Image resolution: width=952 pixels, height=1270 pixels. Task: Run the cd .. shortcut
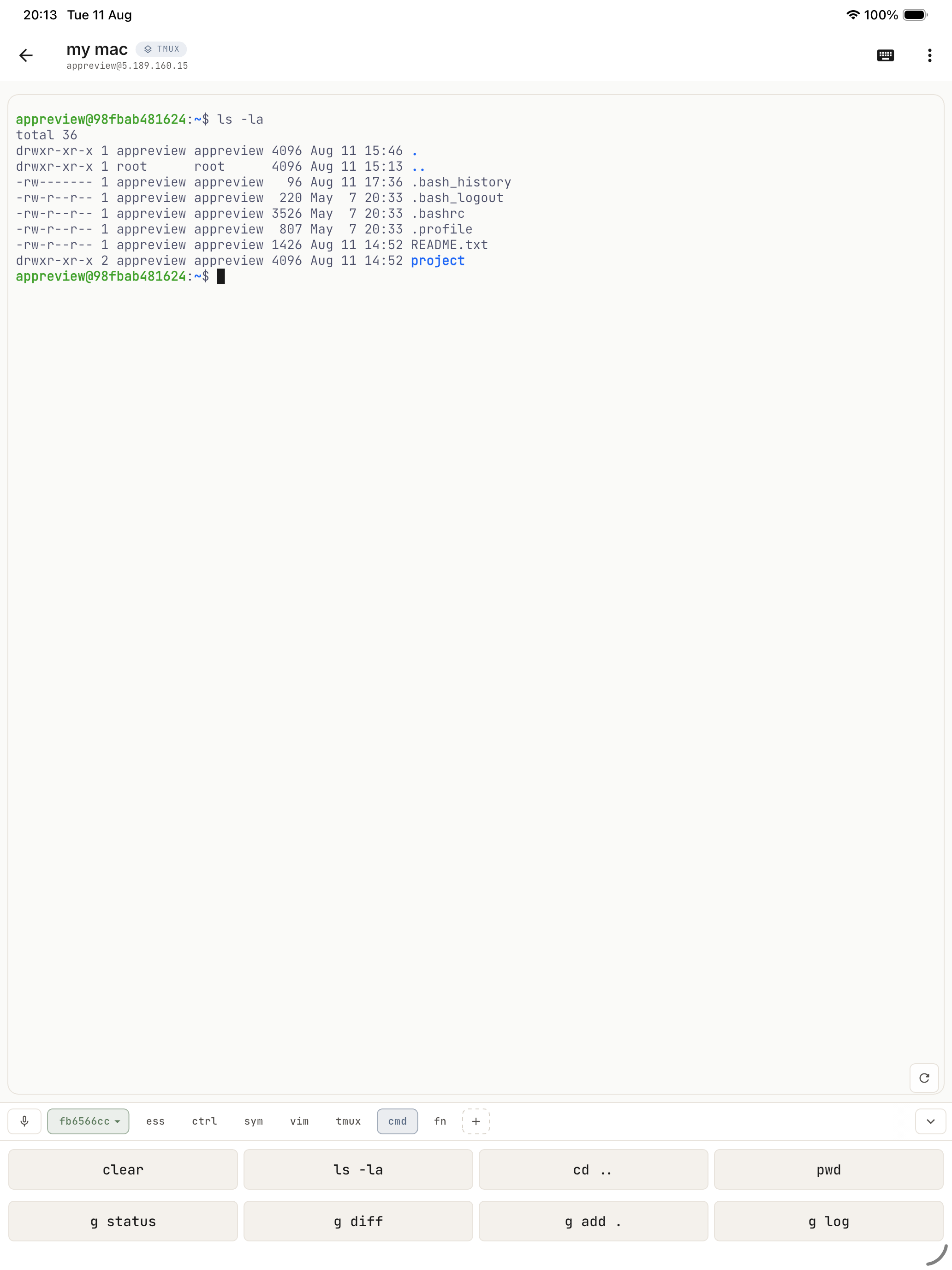click(593, 1169)
